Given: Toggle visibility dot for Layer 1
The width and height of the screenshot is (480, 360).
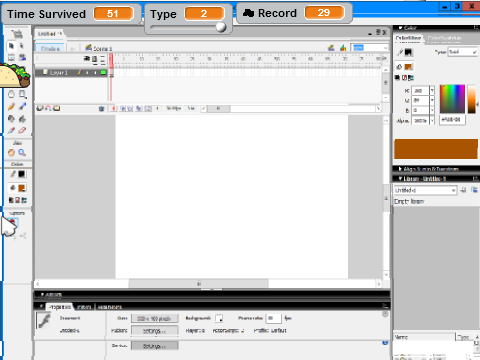Looking at the screenshot, I should [87, 72].
